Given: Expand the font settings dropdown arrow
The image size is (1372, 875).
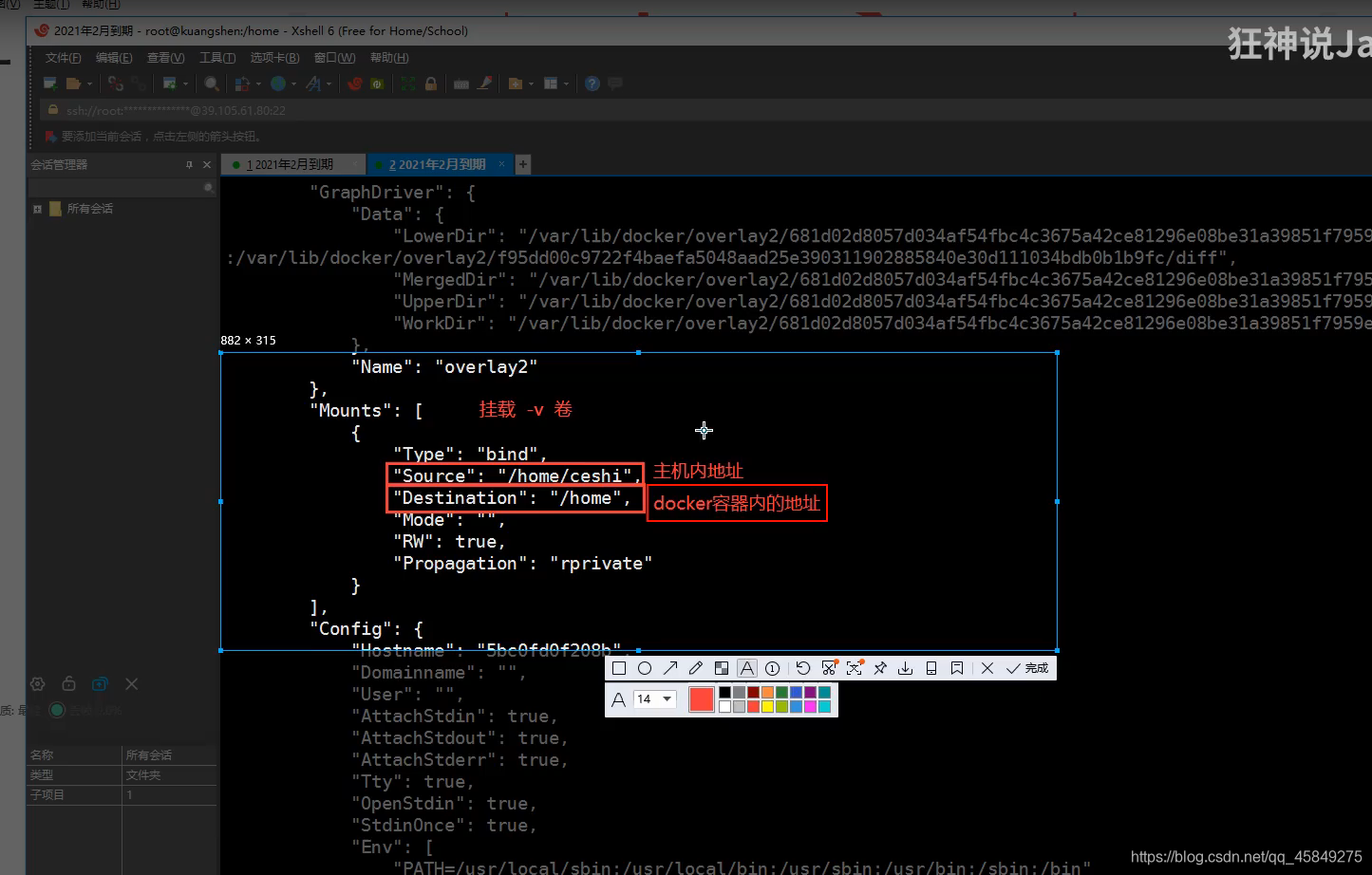Looking at the screenshot, I should tap(329, 84).
